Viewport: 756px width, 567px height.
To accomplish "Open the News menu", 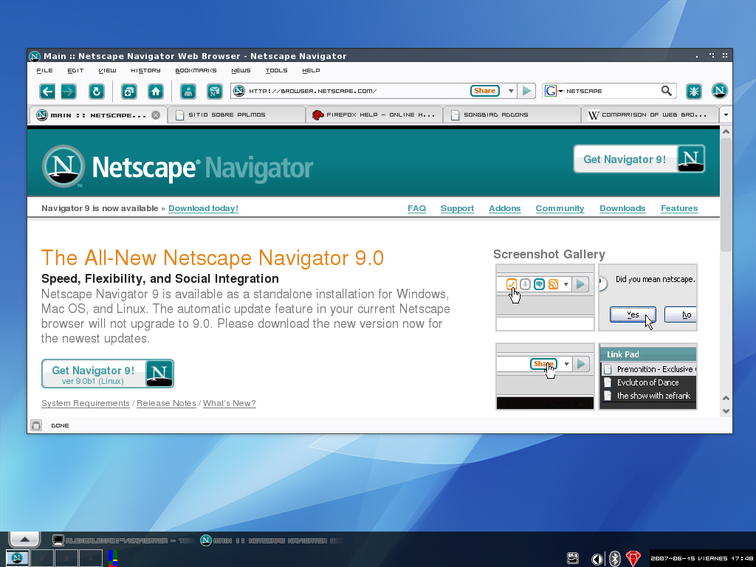I will pyautogui.click(x=241, y=70).
